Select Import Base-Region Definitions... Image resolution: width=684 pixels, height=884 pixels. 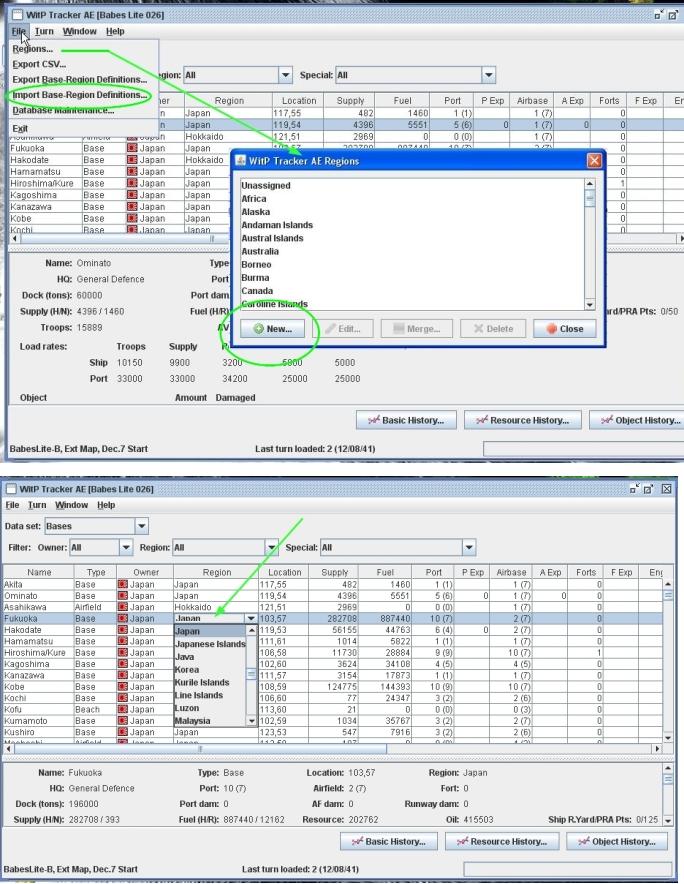pyautogui.click(x=80, y=95)
